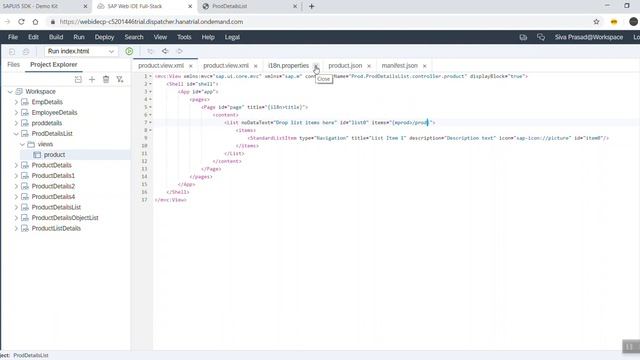Close the first product.view.xml tab
Image resolution: width=640 pixels, height=360 pixels.
coord(191,66)
